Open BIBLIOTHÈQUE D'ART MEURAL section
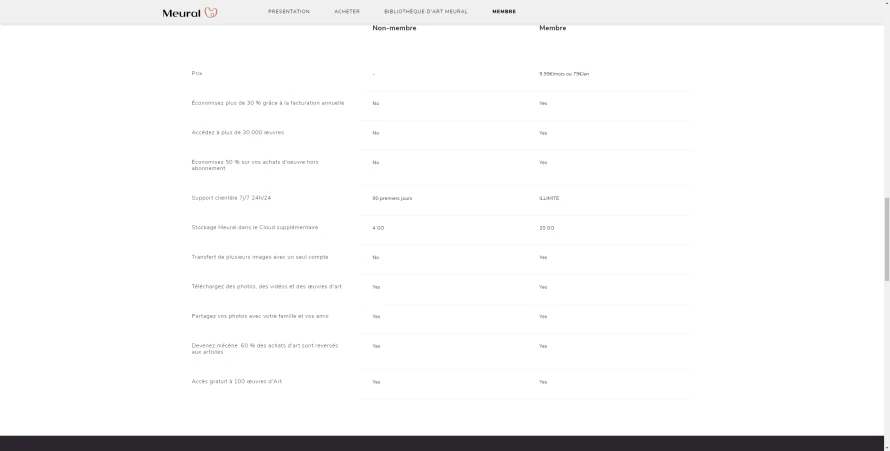The height and width of the screenshot is (451, 890). [426, 11]
